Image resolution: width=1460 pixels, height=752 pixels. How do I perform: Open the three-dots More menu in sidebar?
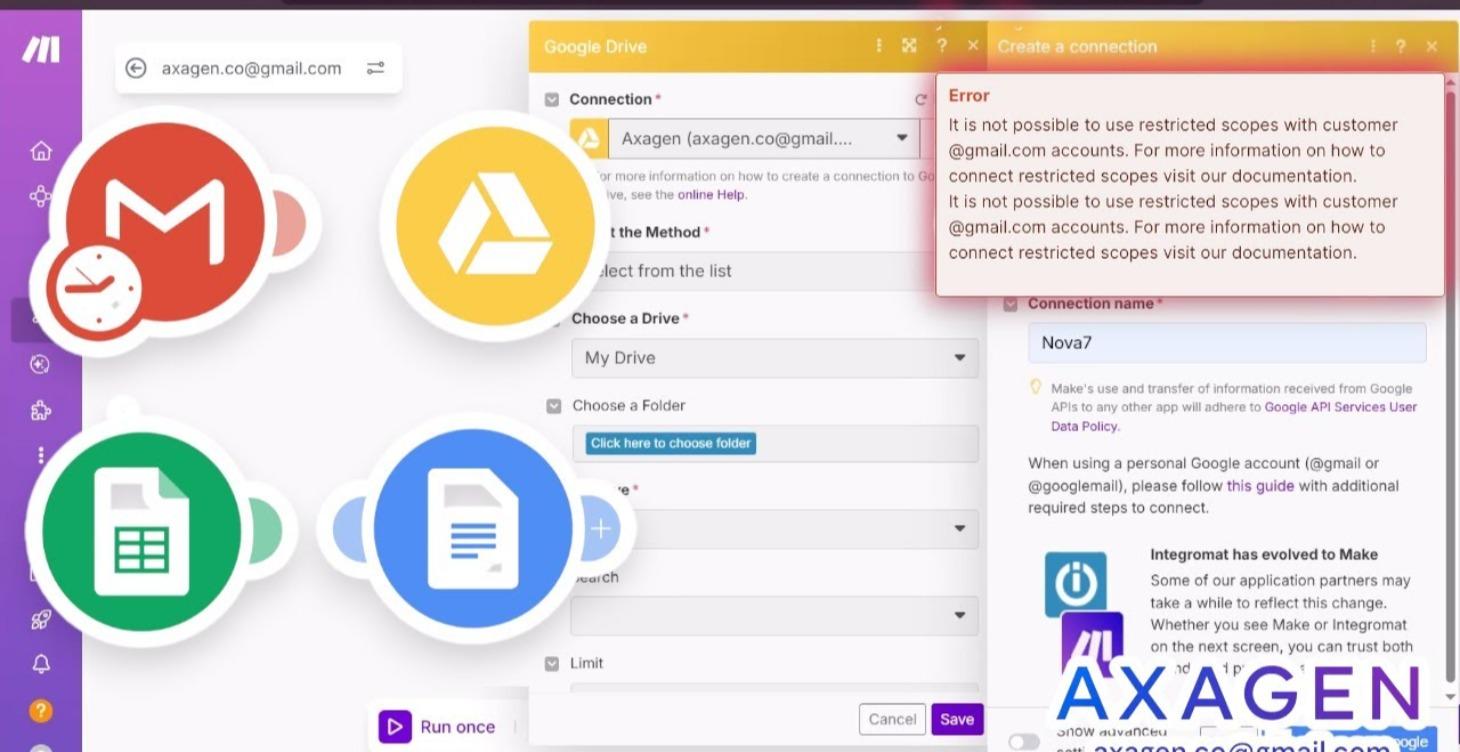pos(40,455)
